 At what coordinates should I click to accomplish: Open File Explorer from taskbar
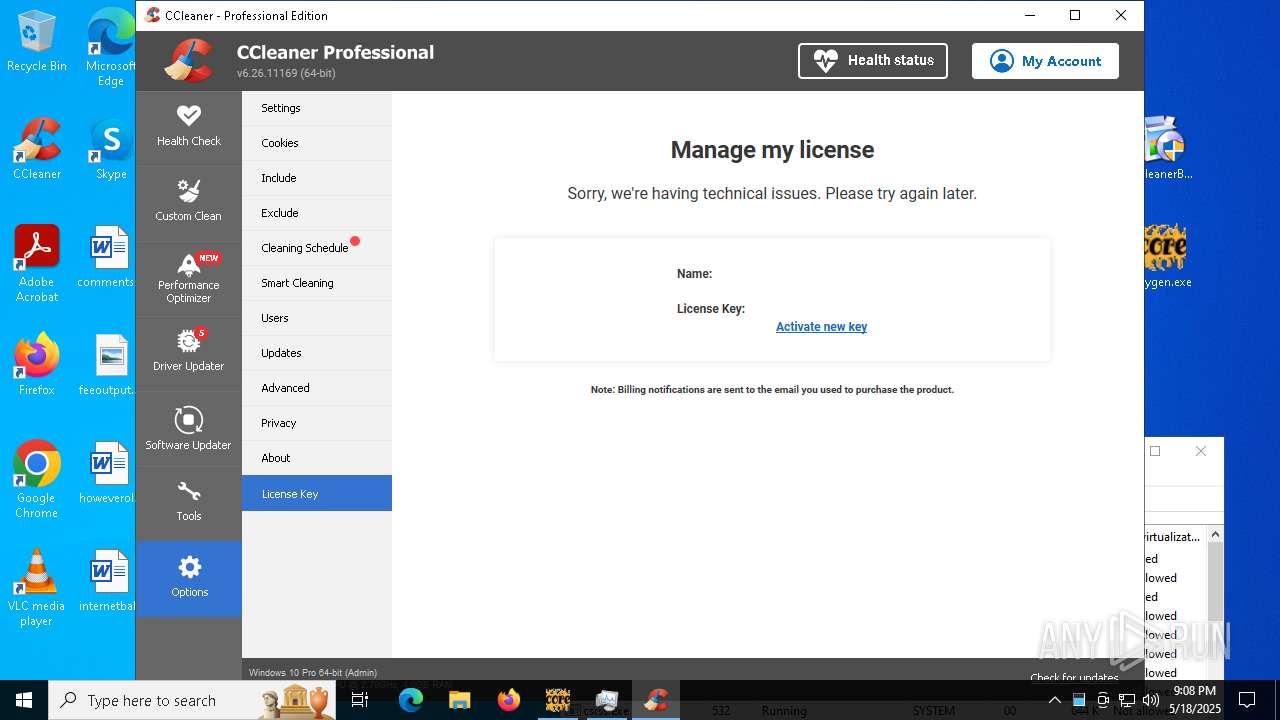point(459,700)
